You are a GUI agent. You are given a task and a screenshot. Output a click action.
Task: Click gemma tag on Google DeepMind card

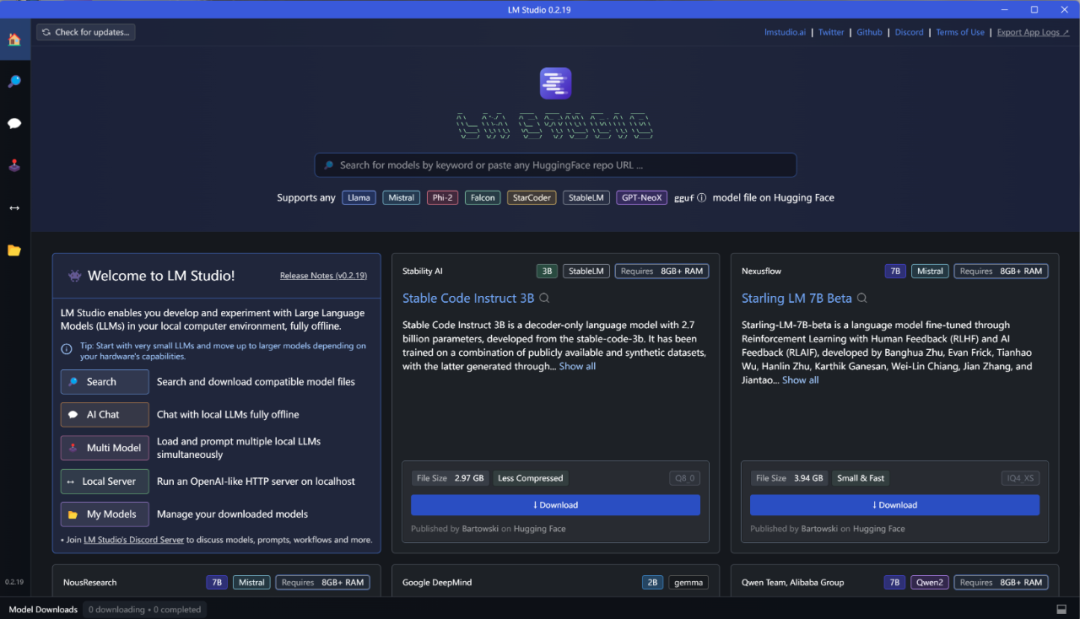tap(688, 583)
